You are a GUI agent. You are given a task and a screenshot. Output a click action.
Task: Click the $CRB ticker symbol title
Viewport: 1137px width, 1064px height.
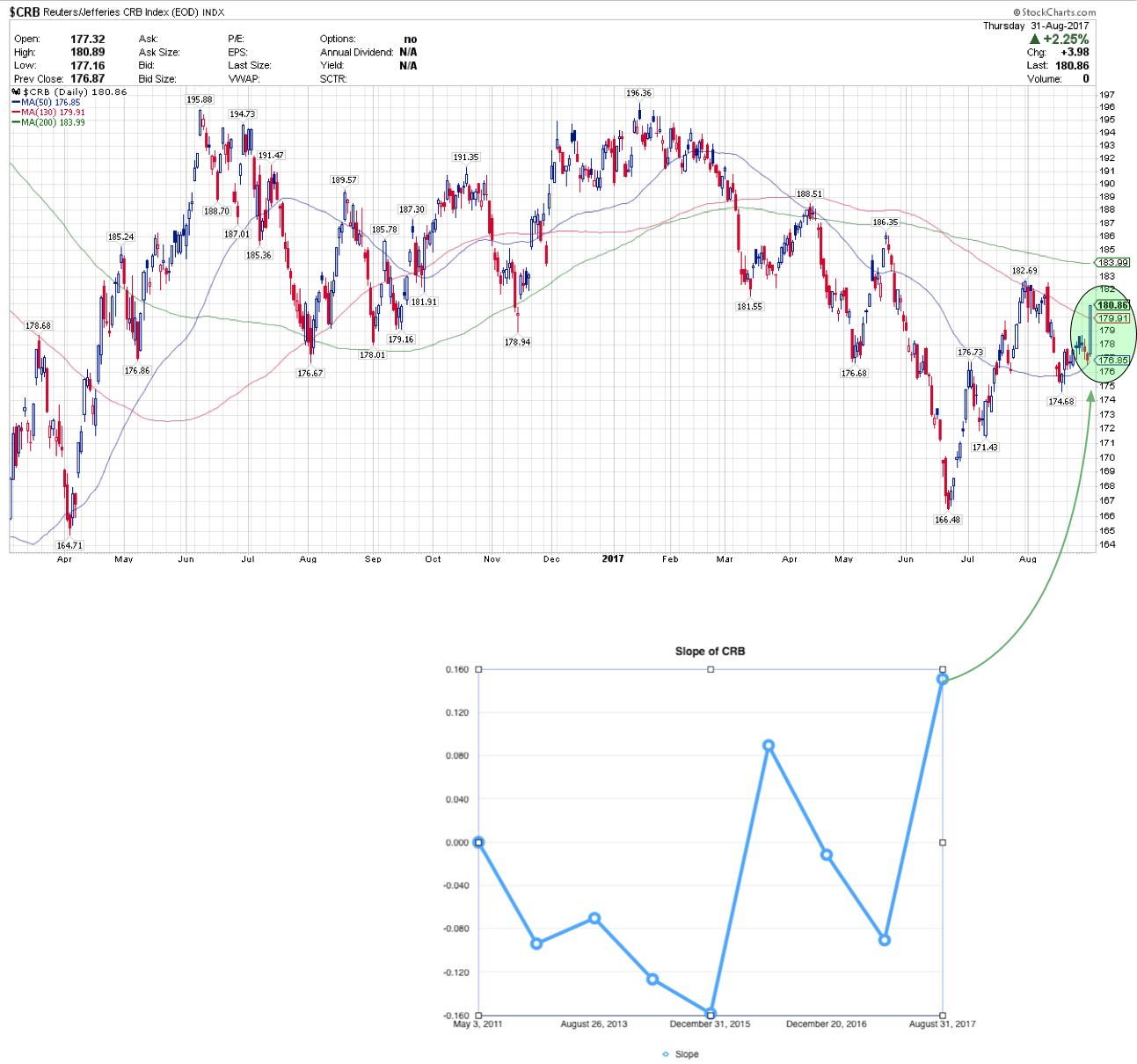(25, 12)
